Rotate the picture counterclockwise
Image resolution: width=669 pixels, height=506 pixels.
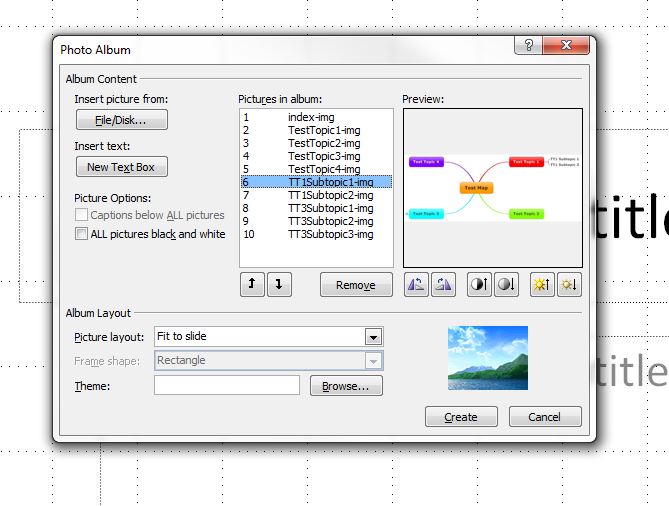415,285
